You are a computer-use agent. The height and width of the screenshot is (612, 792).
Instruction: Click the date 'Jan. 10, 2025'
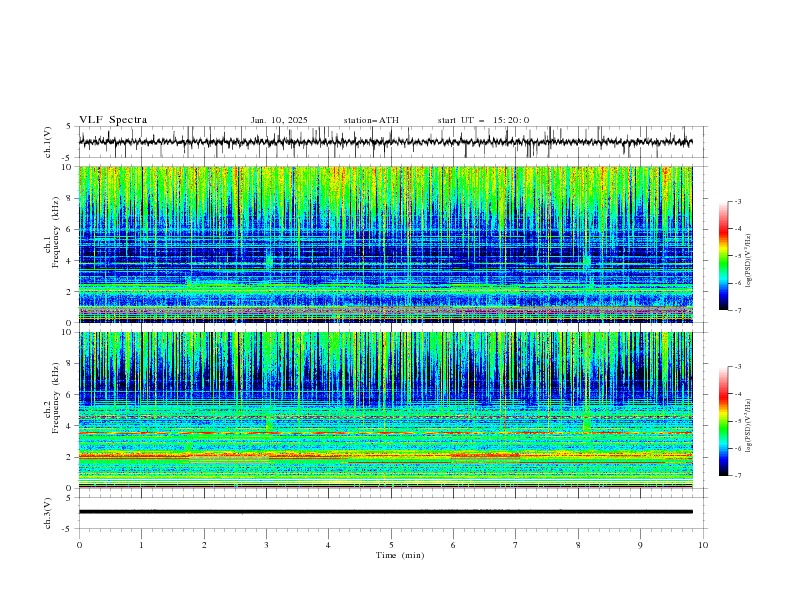coord(279,120)
